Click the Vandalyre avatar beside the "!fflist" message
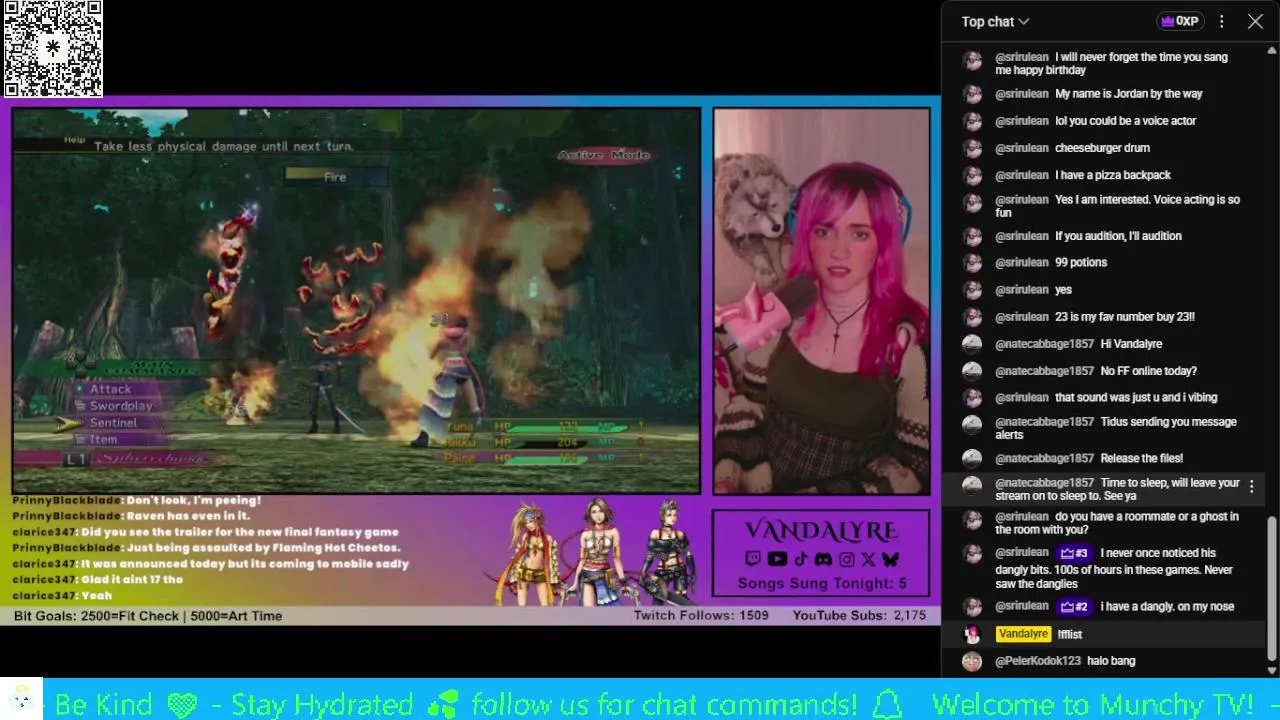 [972, 634]
